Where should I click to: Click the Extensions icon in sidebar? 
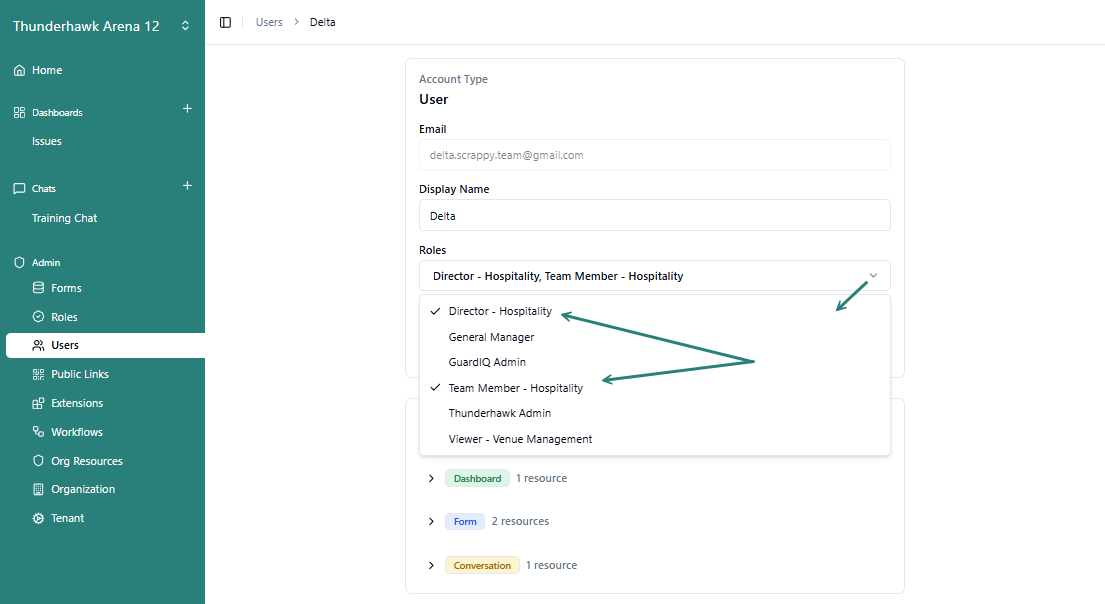[38, 403]
